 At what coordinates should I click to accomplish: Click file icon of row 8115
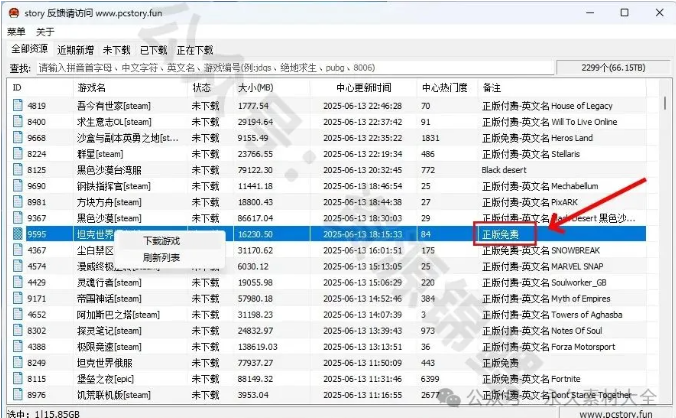pos(18,378)
